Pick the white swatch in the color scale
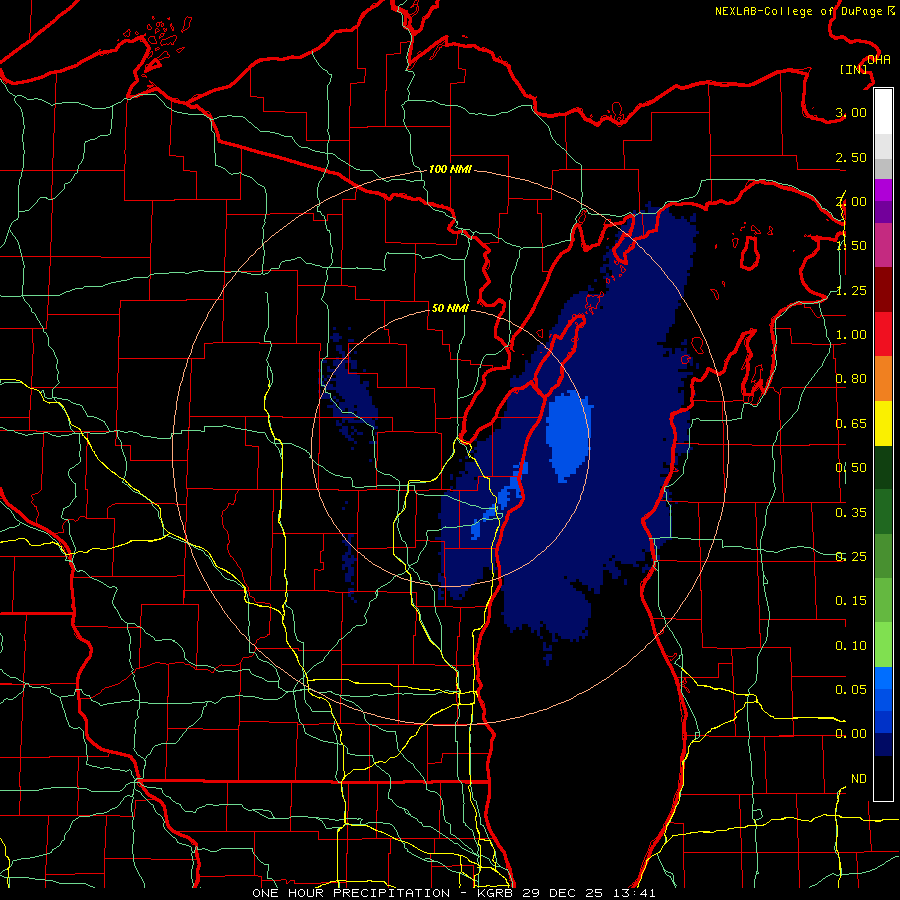The width and height of the screenshot is (900, 900). click(x=883, y=112)
